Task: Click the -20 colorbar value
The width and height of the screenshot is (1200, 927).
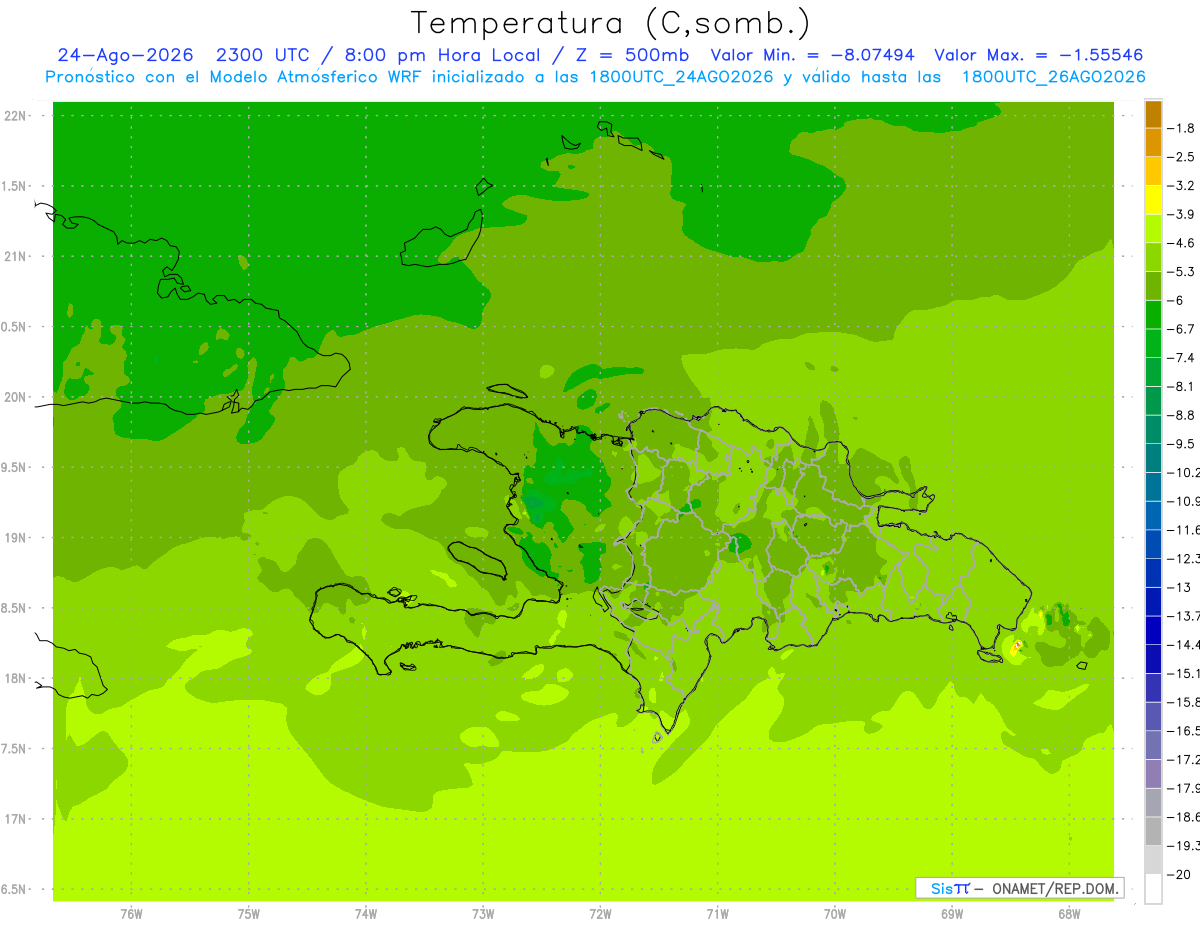Action: [x=1178, y=875]
